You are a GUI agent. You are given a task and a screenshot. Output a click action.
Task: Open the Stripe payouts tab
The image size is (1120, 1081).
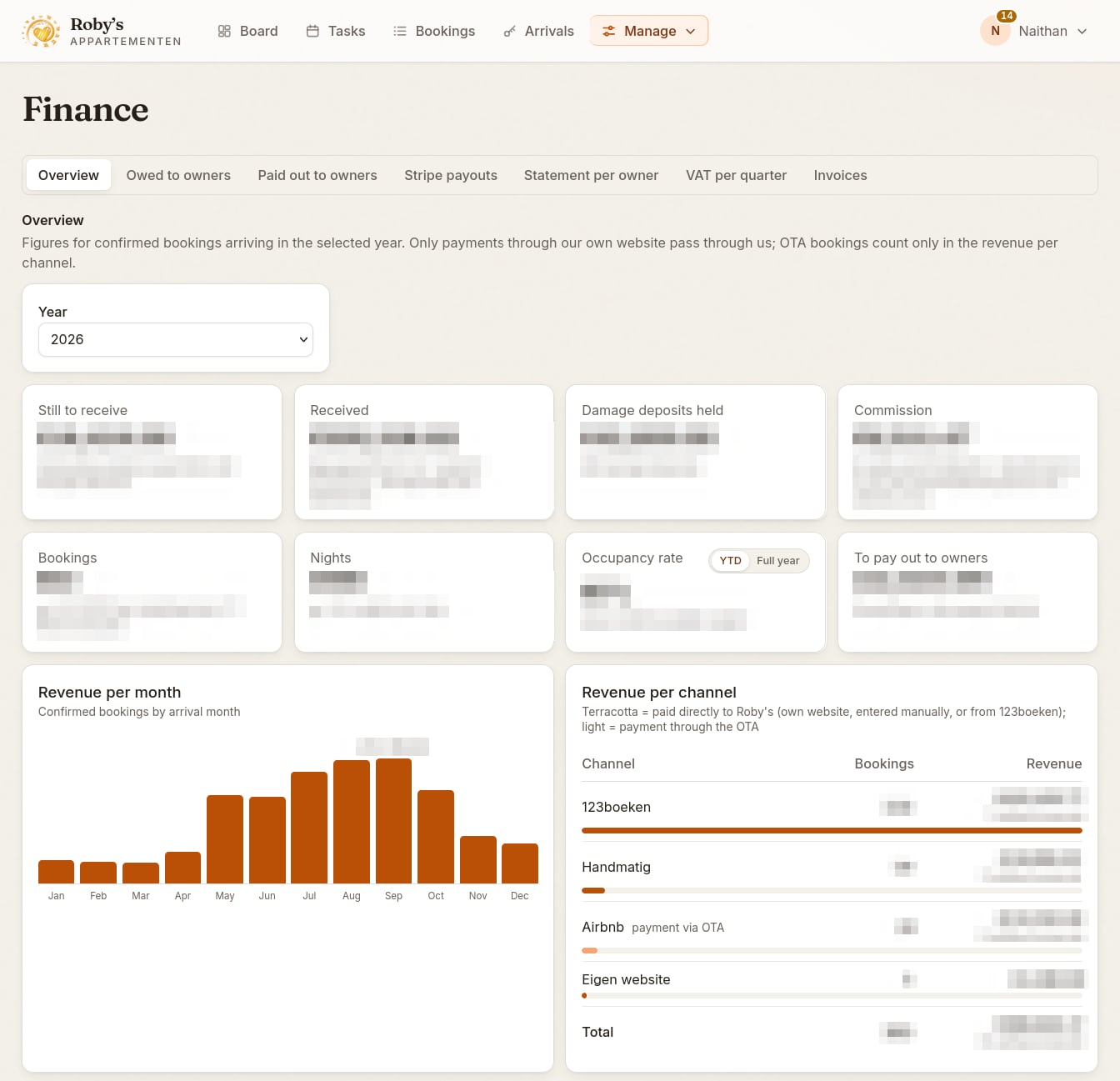[451, 175]
